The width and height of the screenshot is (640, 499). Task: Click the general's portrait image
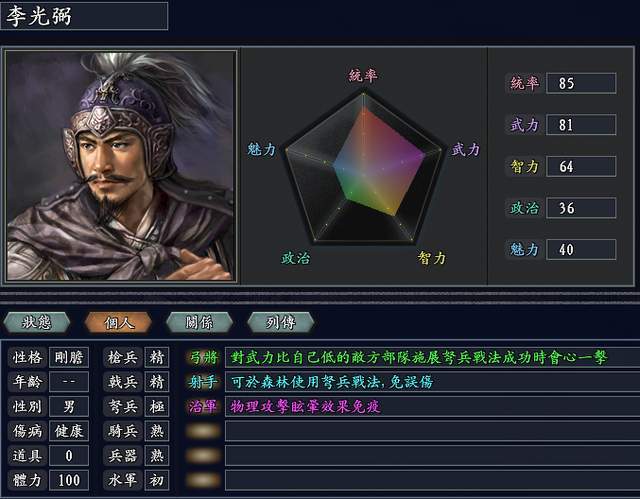tap(121, 165)
